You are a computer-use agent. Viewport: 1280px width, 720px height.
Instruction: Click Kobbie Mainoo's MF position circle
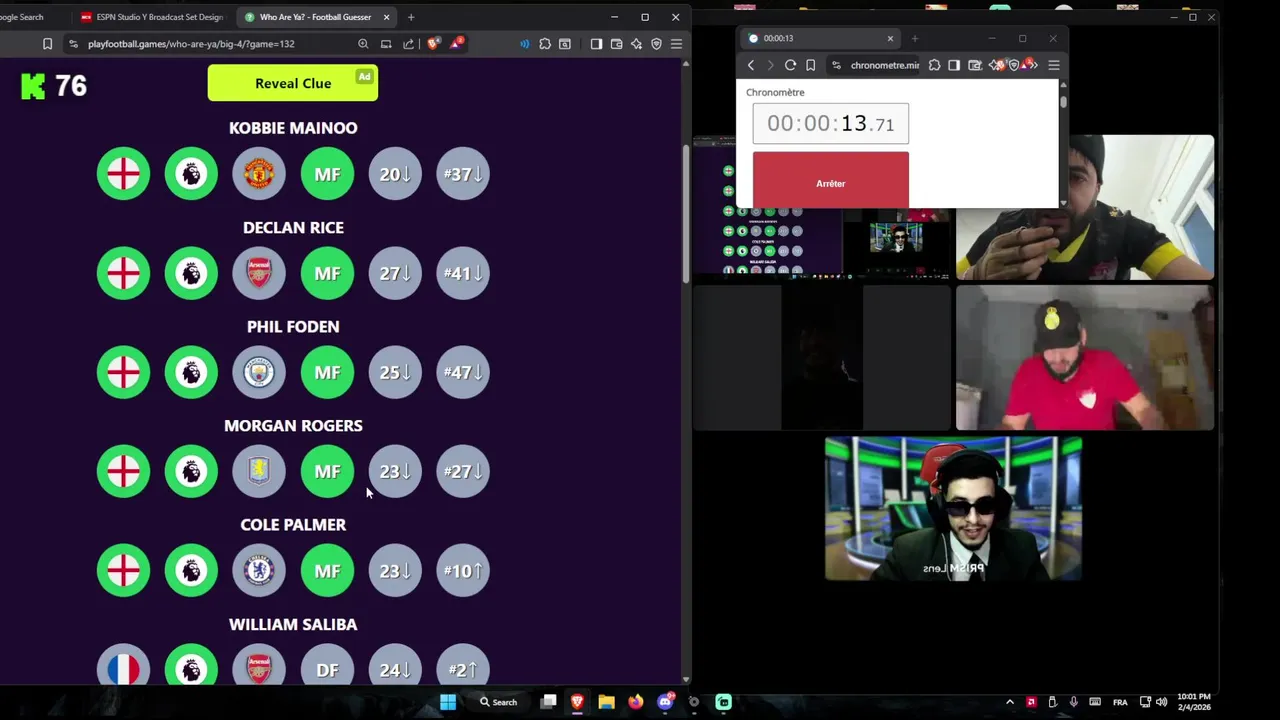327,174
